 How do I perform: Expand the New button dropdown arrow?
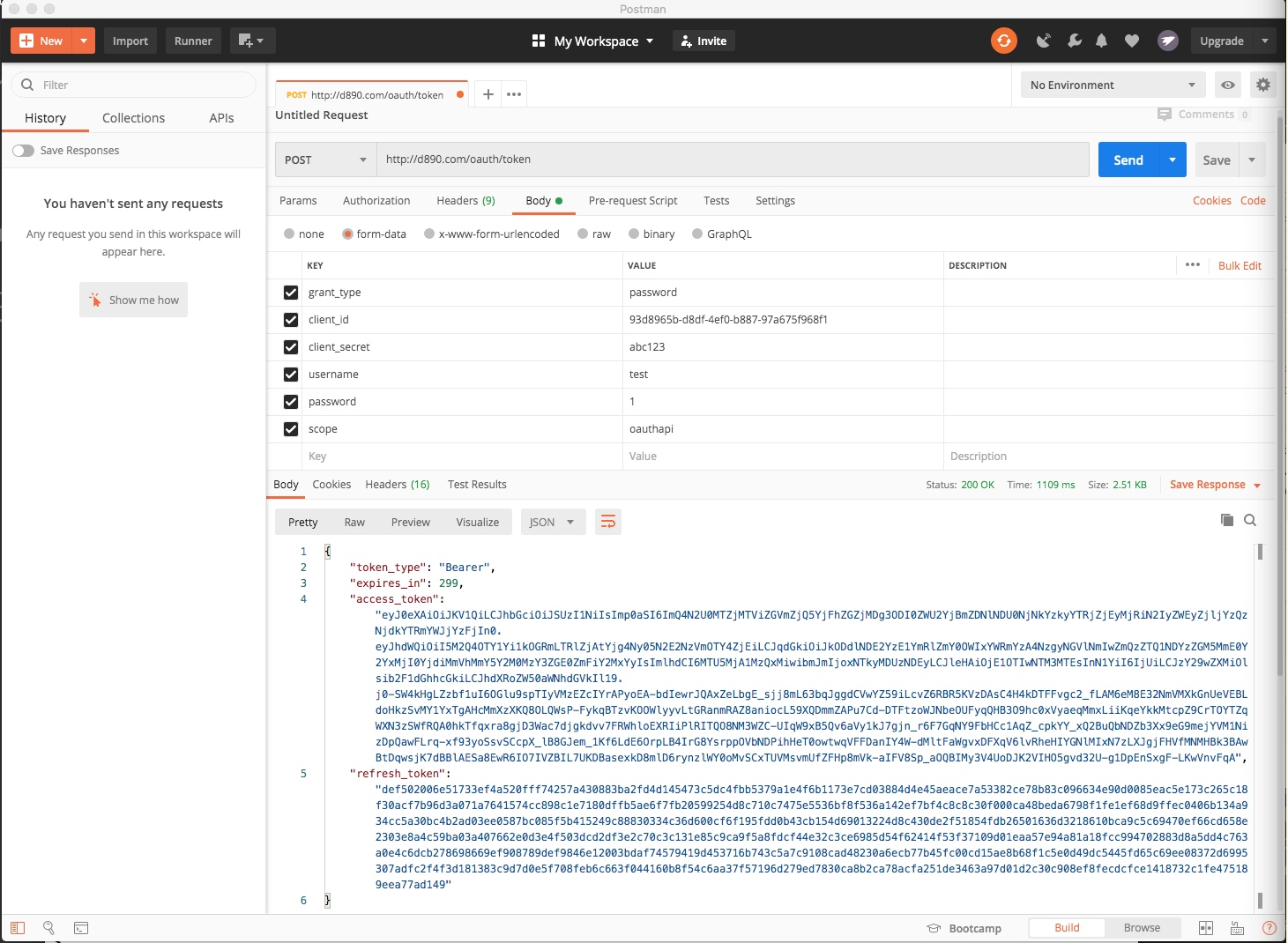[x=83, y=41]
